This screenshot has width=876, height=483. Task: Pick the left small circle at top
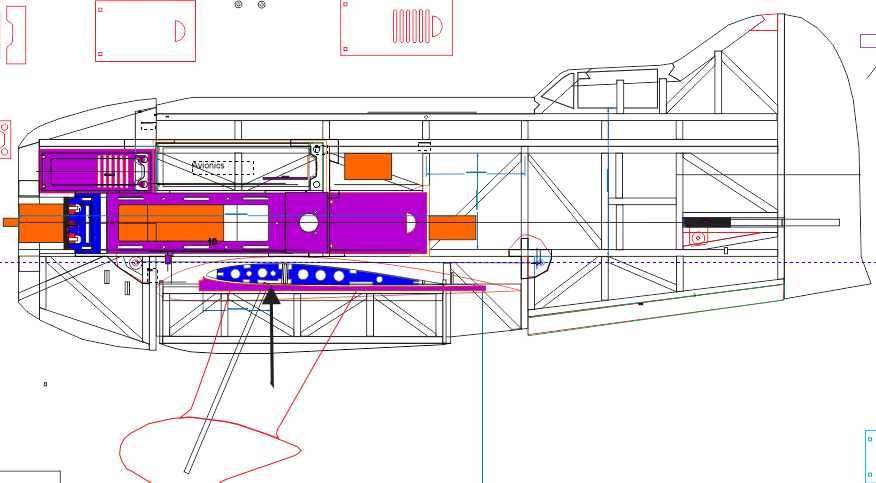click(x=239, y=4)
